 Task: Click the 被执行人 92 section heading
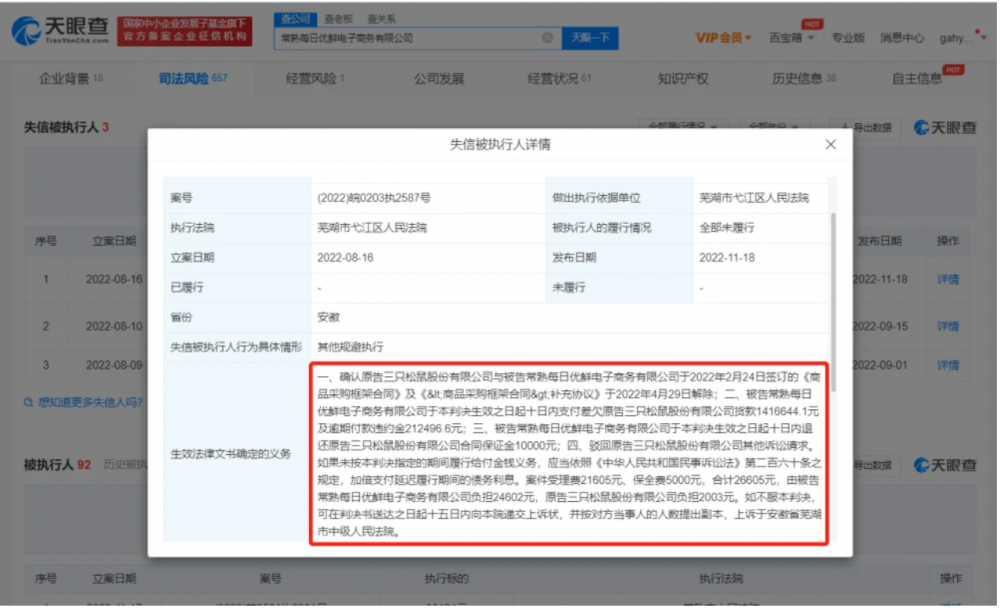pos(57,464)
